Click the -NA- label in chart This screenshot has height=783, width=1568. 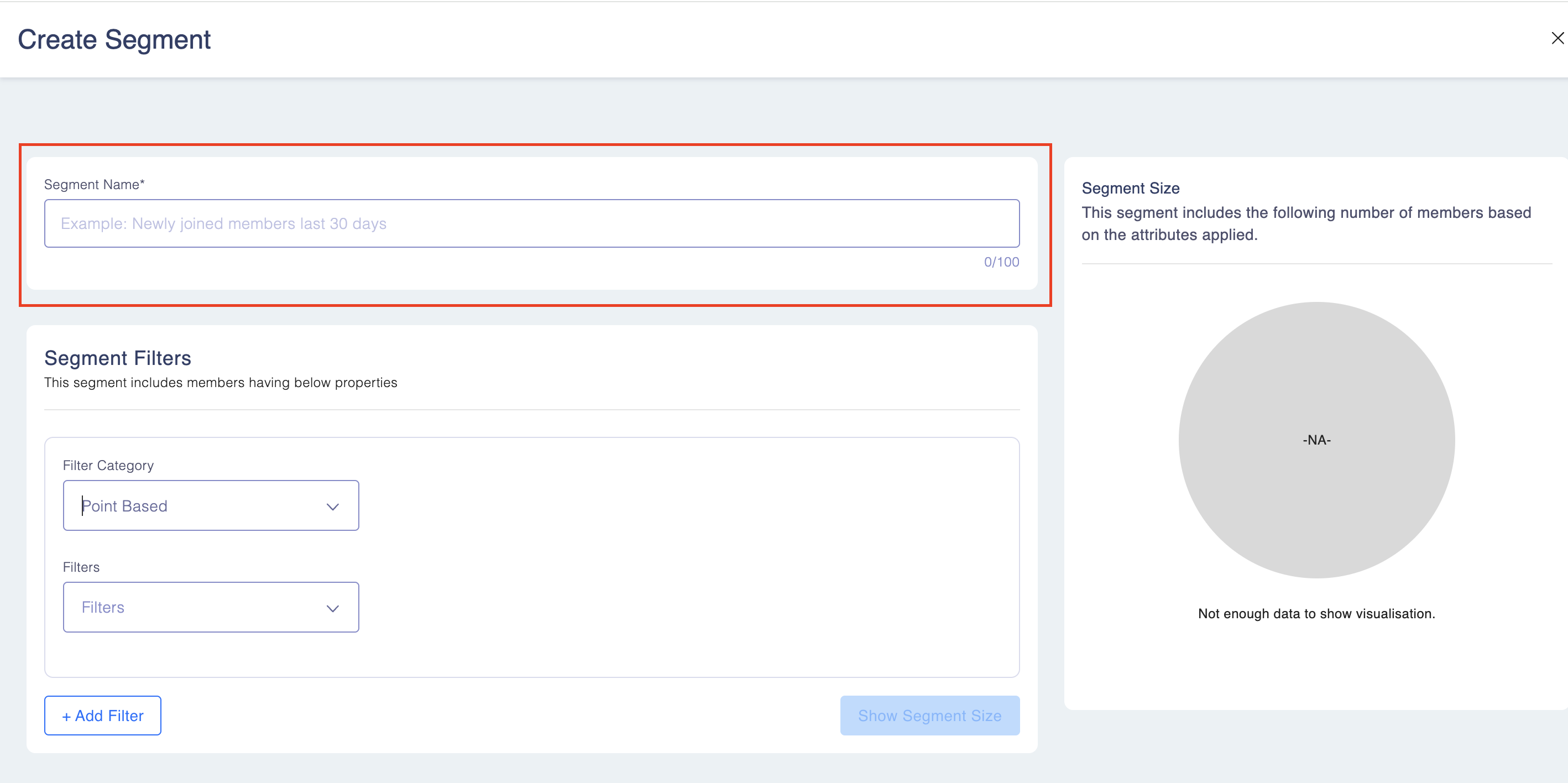tap(1316, 440)
